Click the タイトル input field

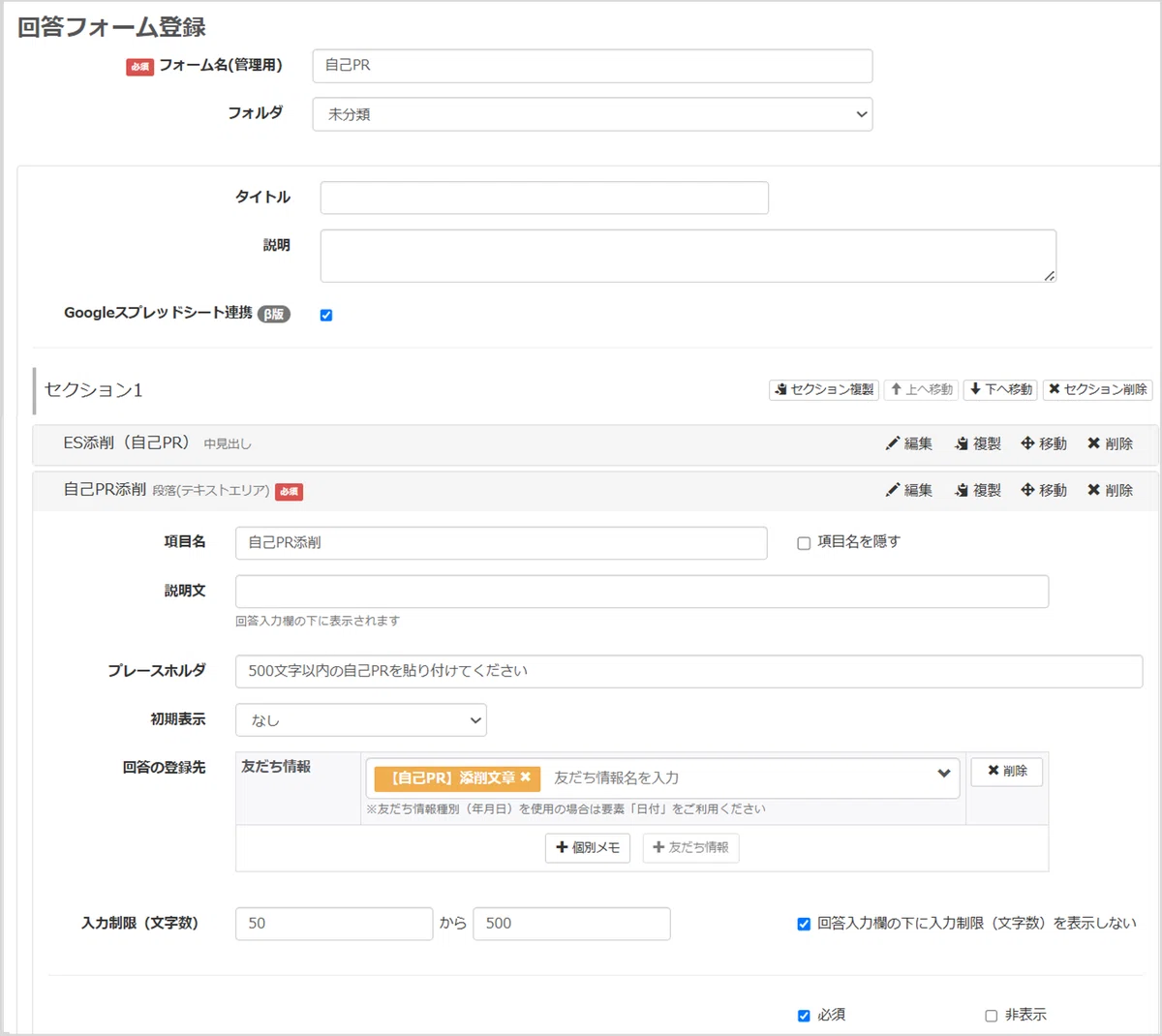[x=544, y=198]
